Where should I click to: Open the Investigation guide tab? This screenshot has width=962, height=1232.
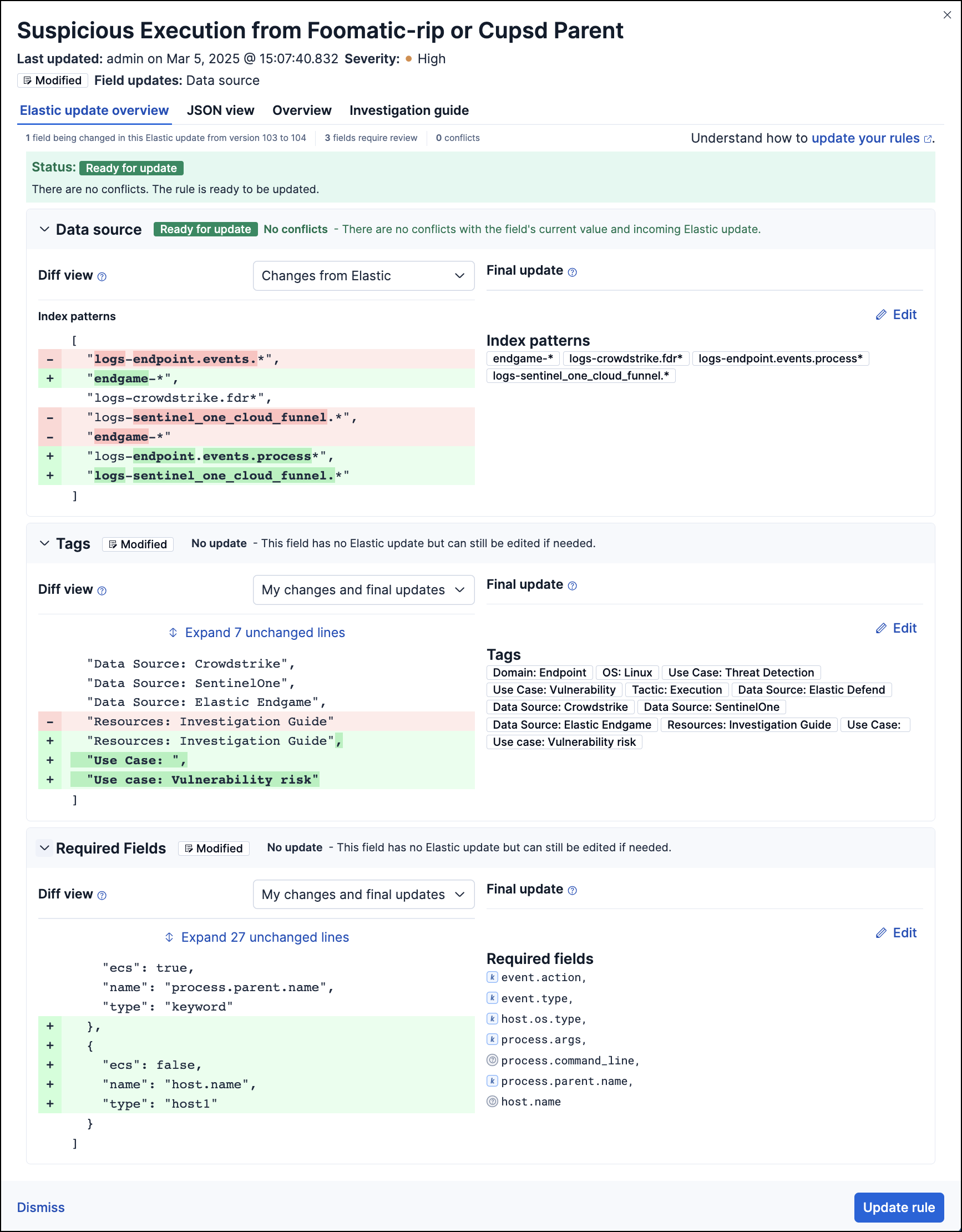pos(409,110)
